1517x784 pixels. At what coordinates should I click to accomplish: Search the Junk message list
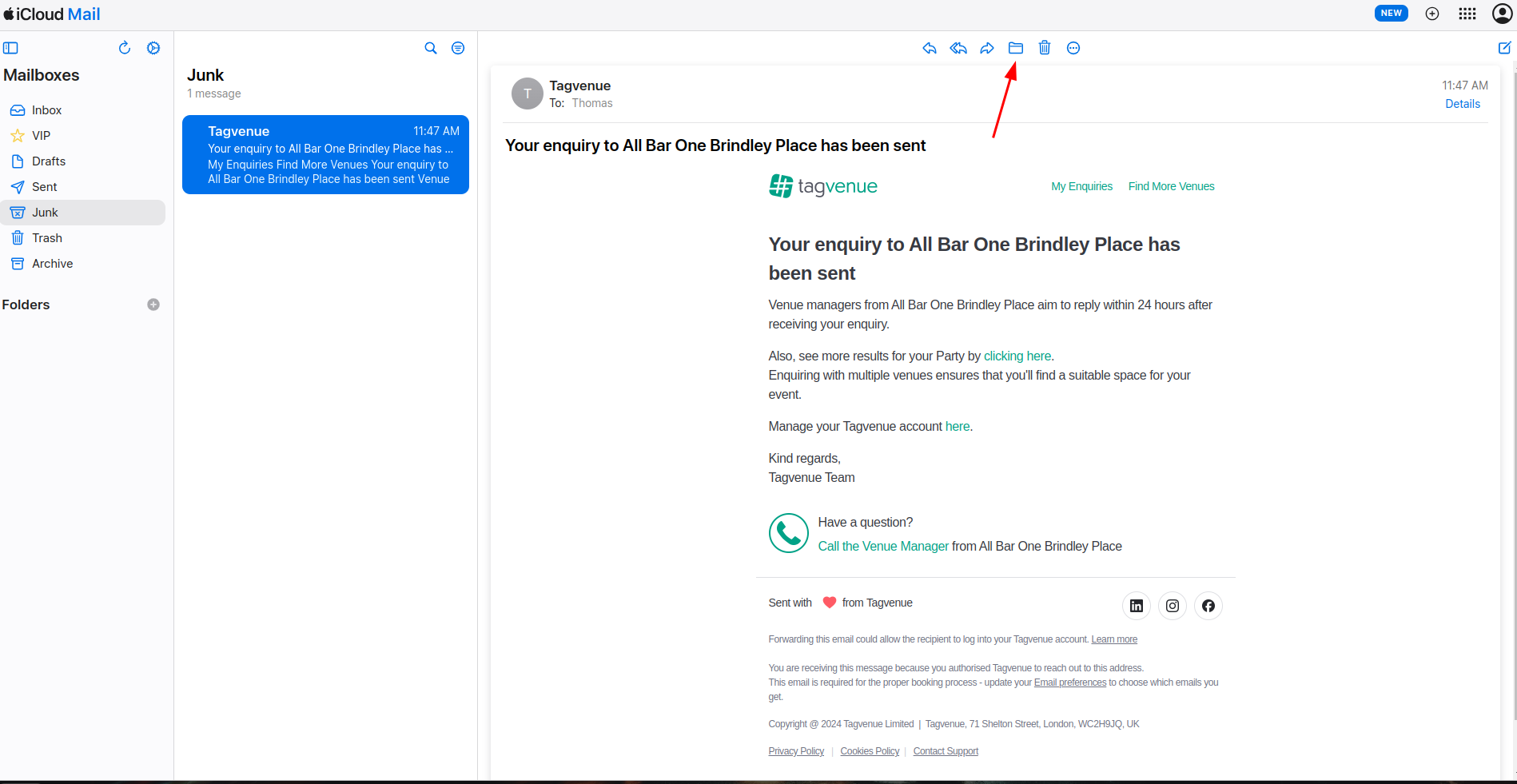(431, 48)
